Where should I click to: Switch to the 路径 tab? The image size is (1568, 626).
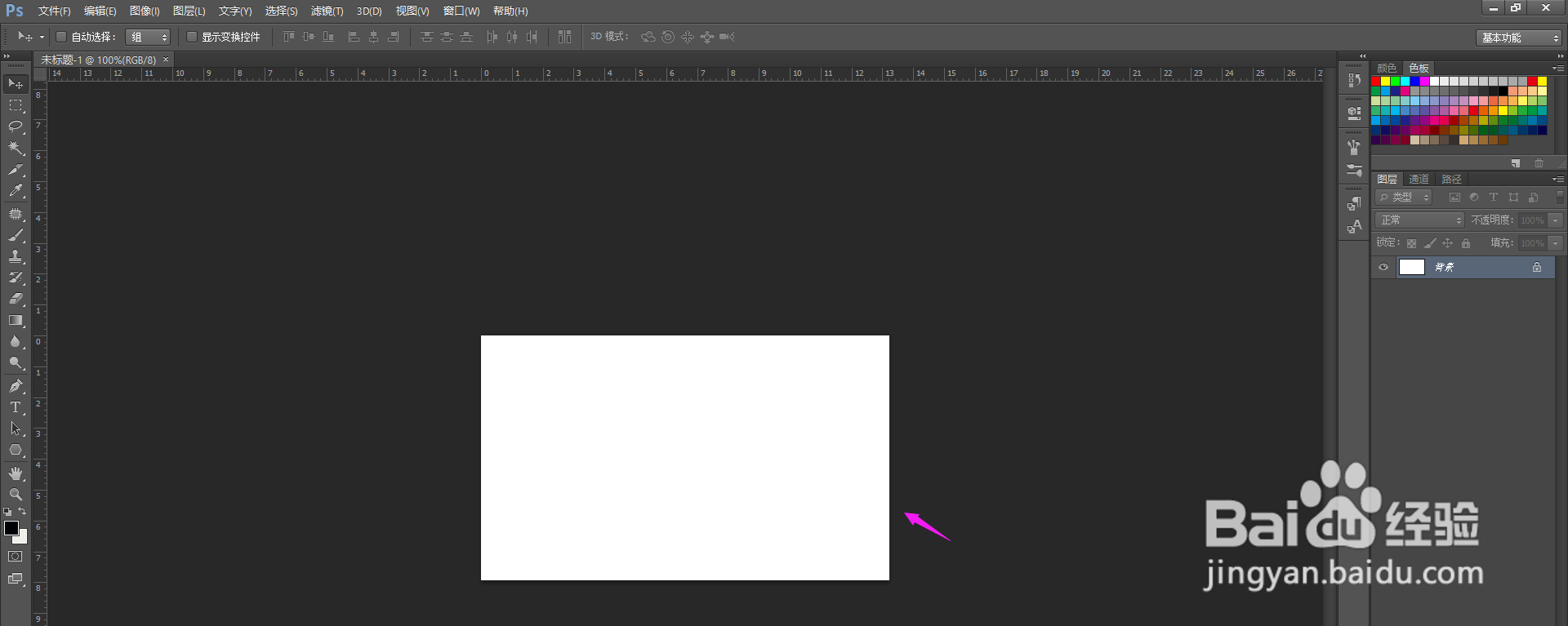(x=1451, y=179)
